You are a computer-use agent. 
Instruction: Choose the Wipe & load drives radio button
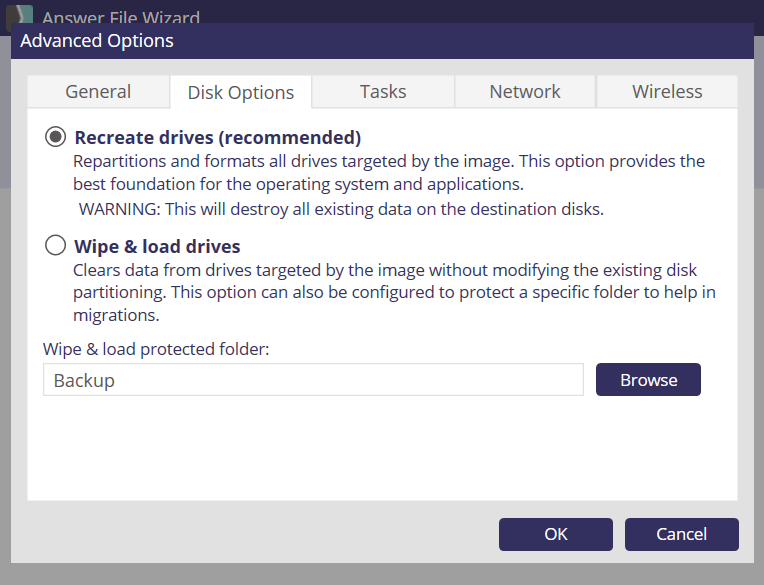point(56,246)
